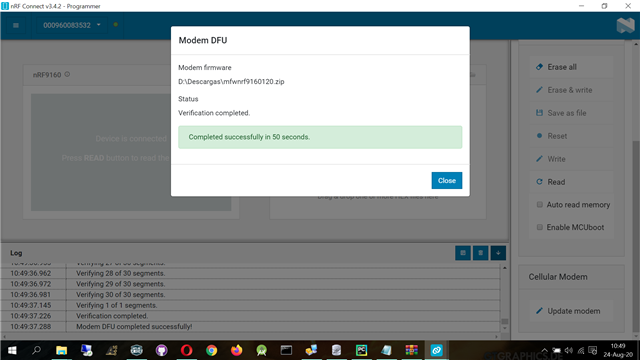The height and width of the screenshot is (360, 640).
Task: Click Erase & write in the side panel
Action: [571, 90]
